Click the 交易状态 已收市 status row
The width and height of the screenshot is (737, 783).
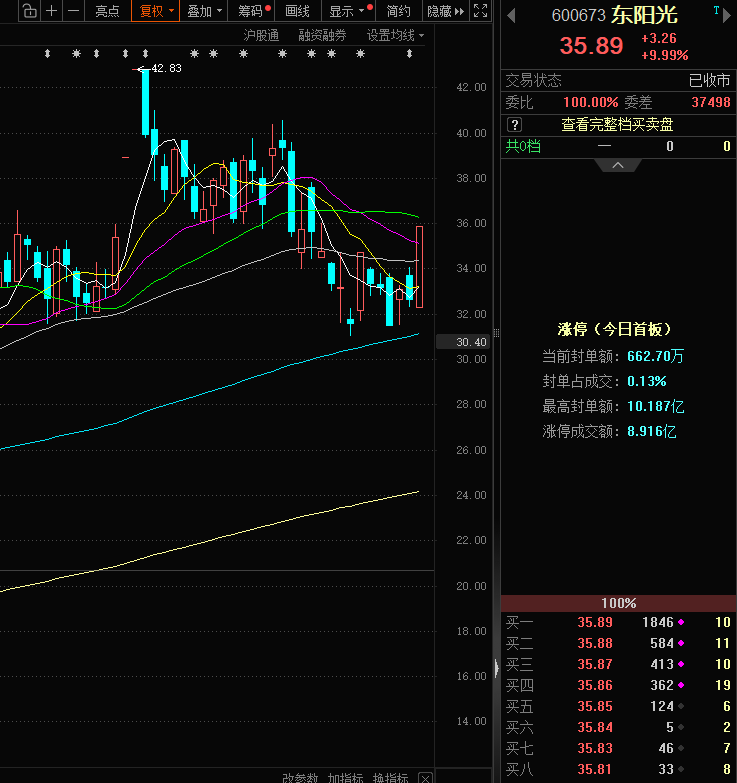(618, 80)
